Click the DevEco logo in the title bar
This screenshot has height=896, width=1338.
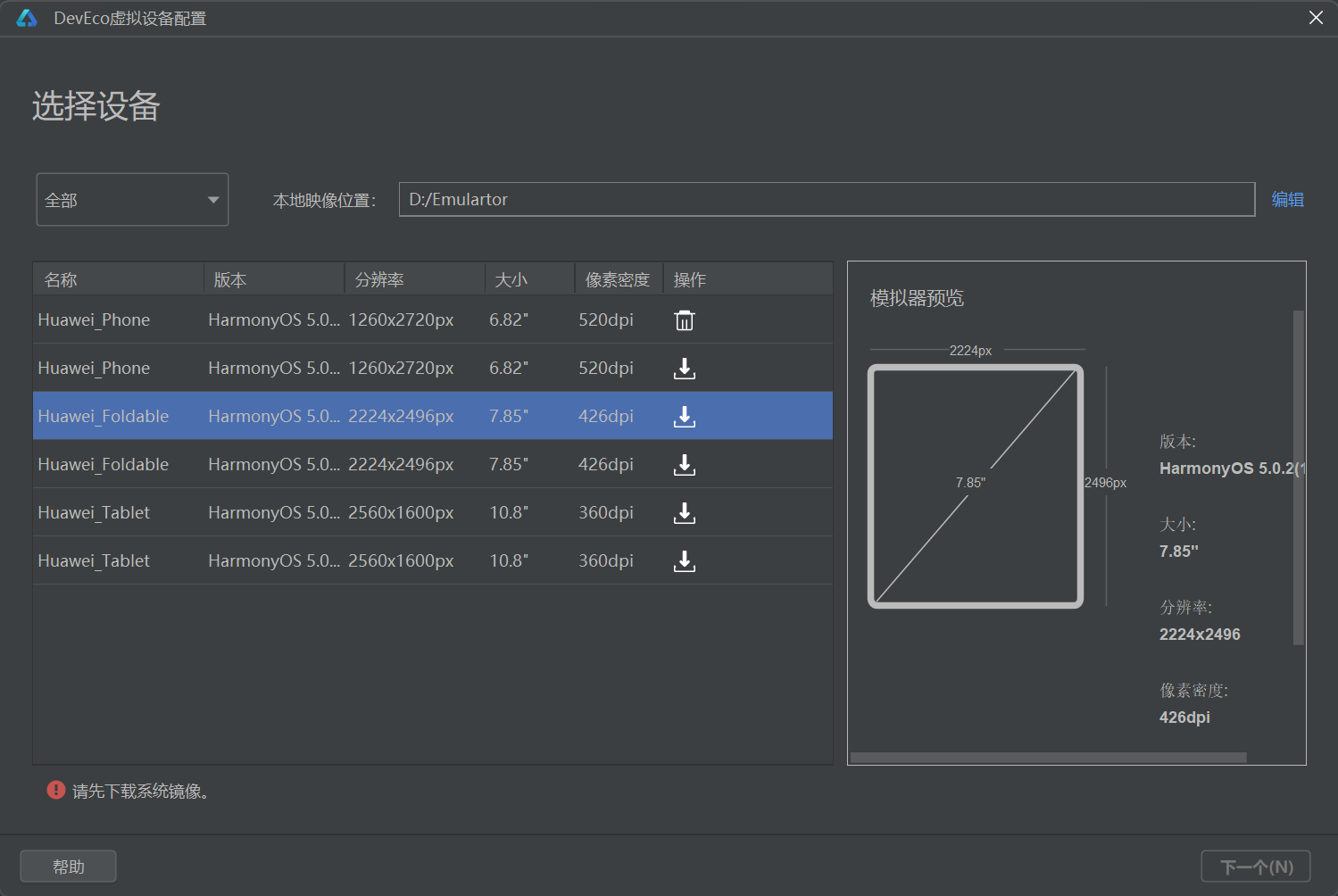pyautogui.click(x=27, y=18)
